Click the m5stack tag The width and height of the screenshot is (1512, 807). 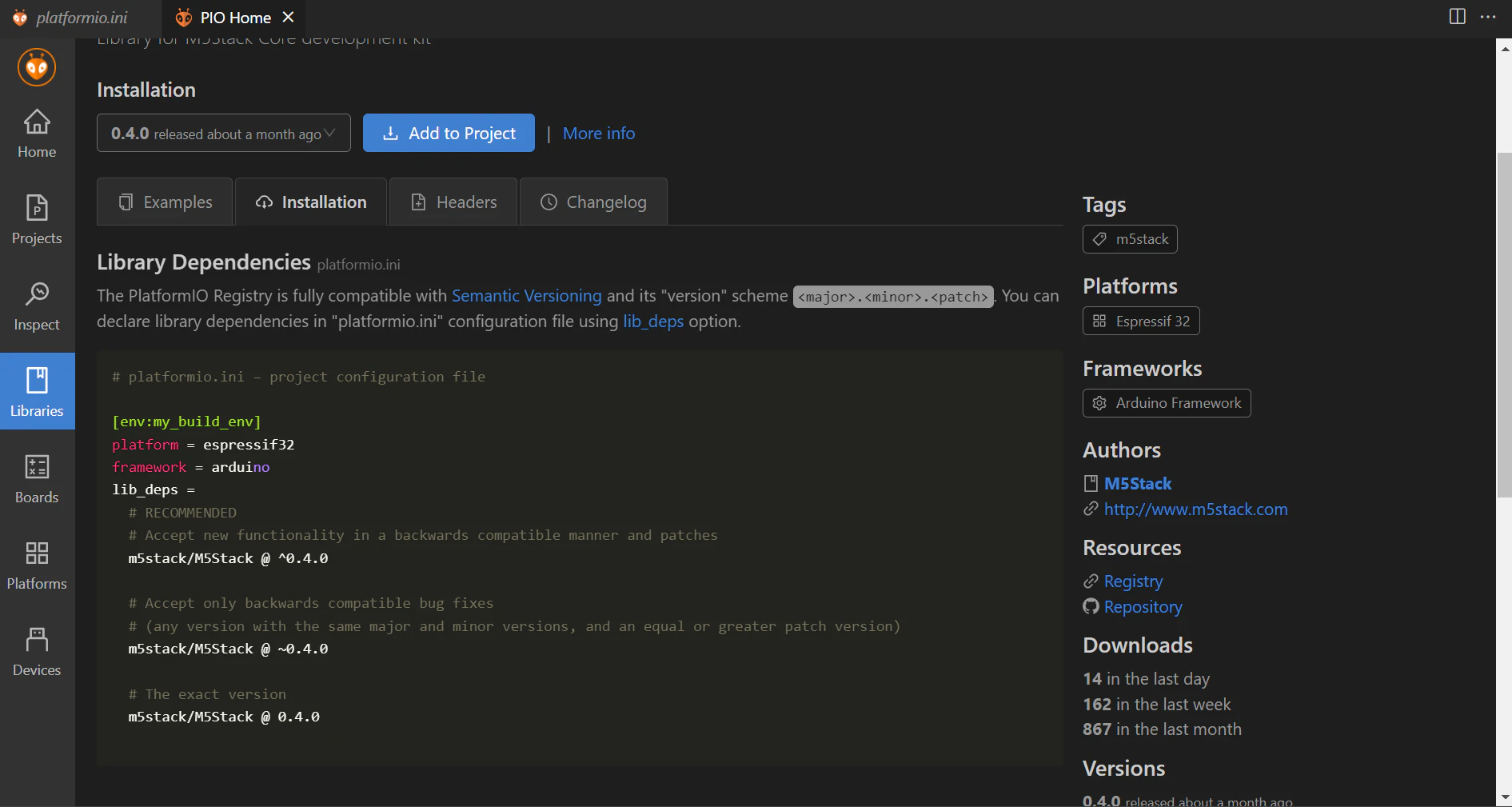click(x=1130, y=239)
